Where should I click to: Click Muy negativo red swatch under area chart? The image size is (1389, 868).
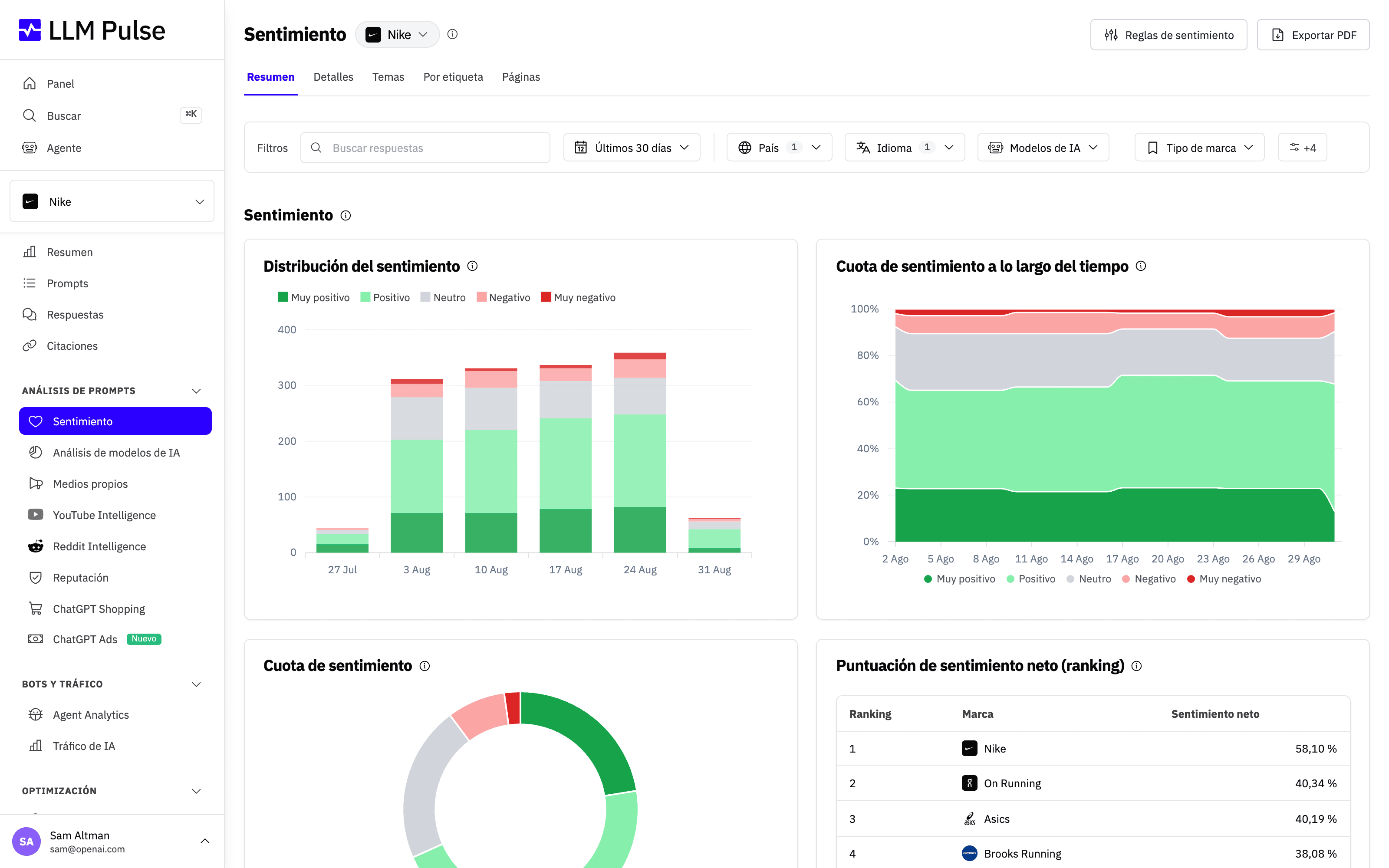(x=1191, y=579)
